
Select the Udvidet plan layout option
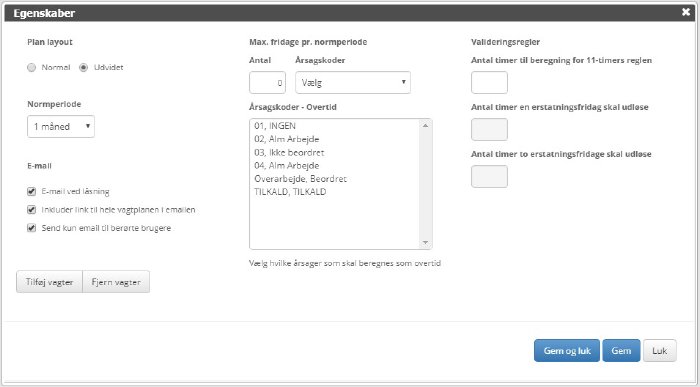pyautogui.click(x=83, y=67)
